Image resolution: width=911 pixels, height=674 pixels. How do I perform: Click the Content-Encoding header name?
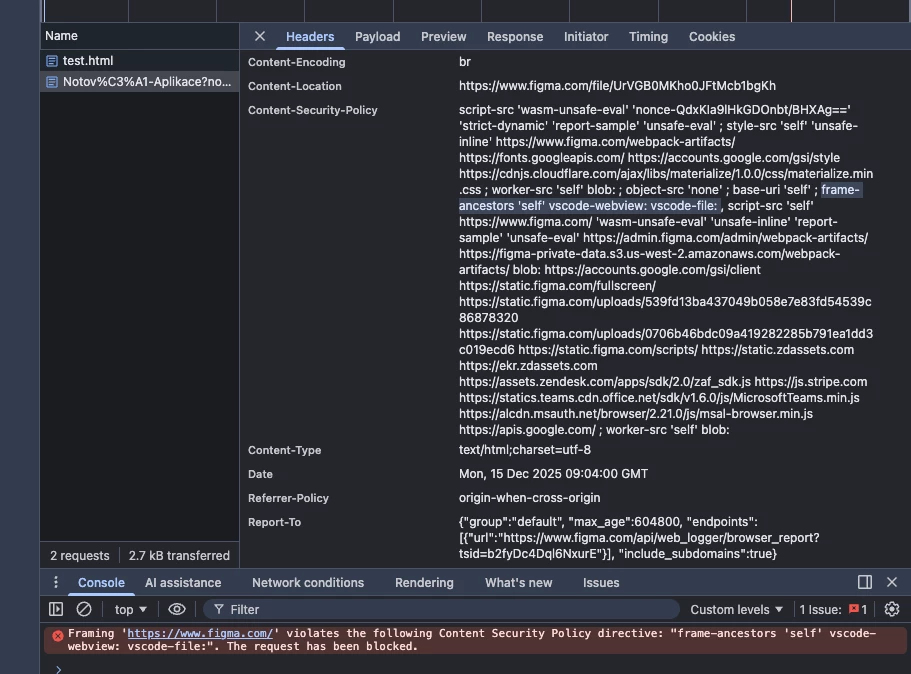tap(296, 62)
